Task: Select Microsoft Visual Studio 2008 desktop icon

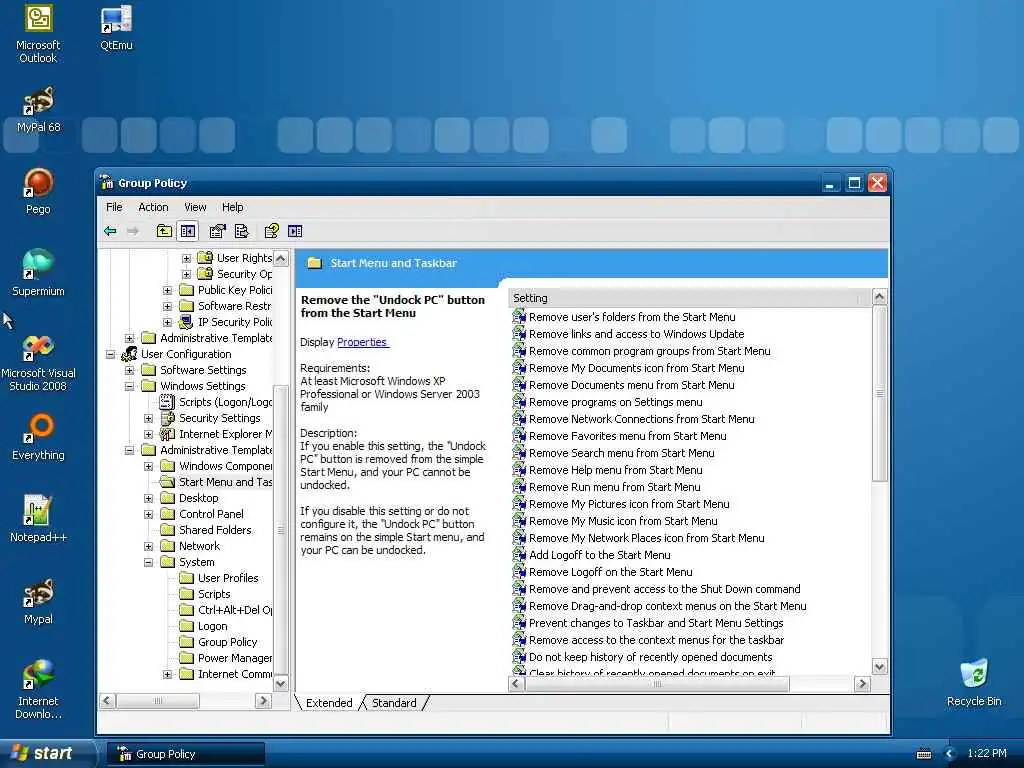Action: point(38,362)
